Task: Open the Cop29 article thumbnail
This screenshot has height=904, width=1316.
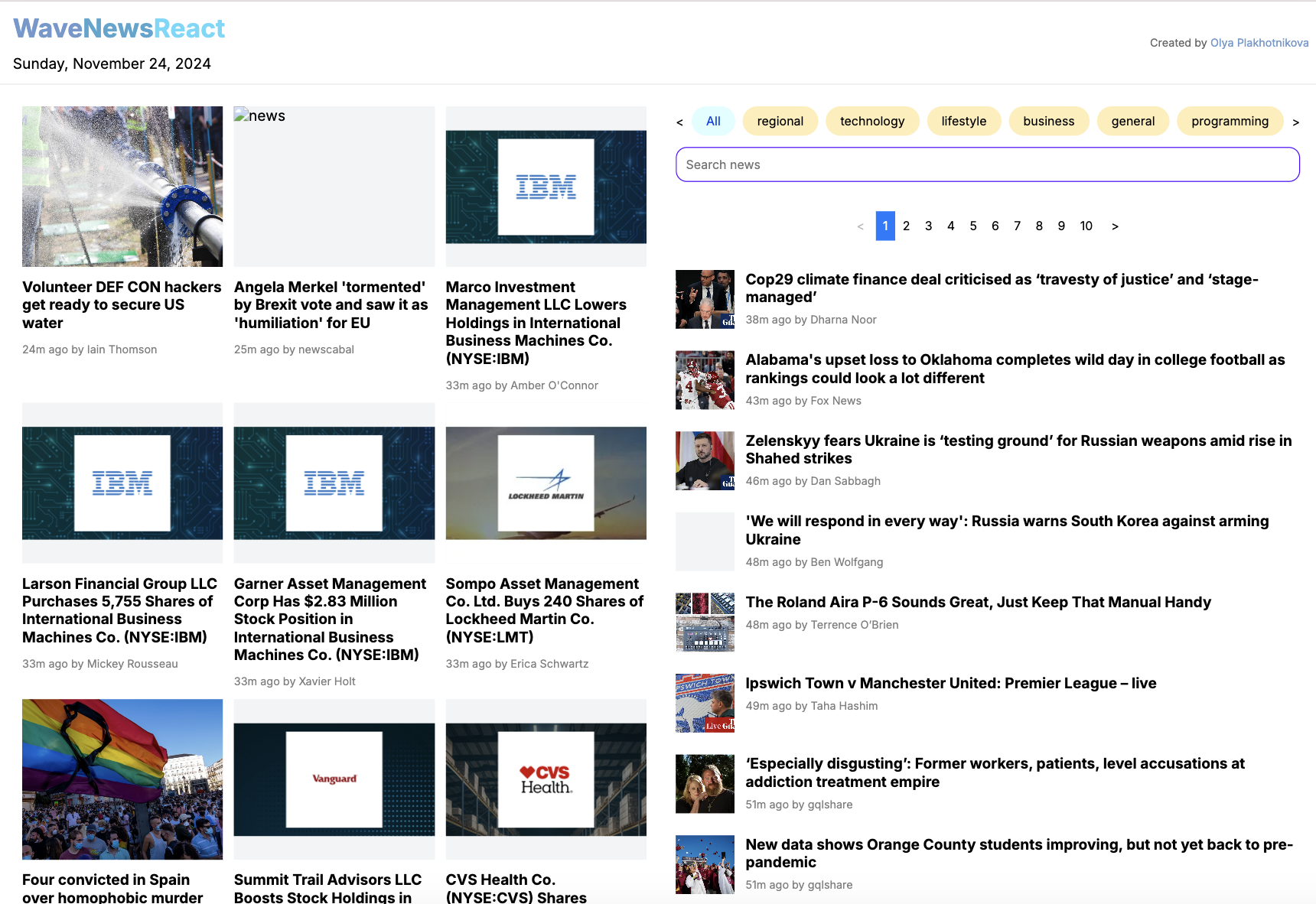Action: tap(705, 299)
